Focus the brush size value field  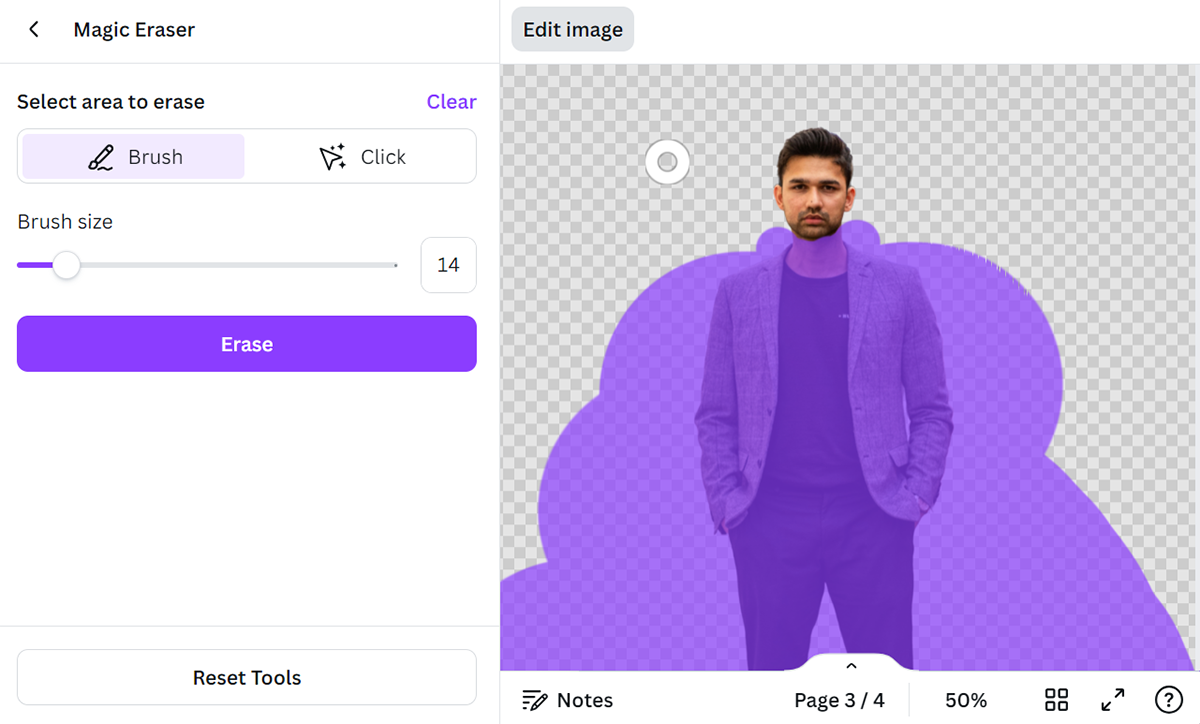click(x=448, y=265)
